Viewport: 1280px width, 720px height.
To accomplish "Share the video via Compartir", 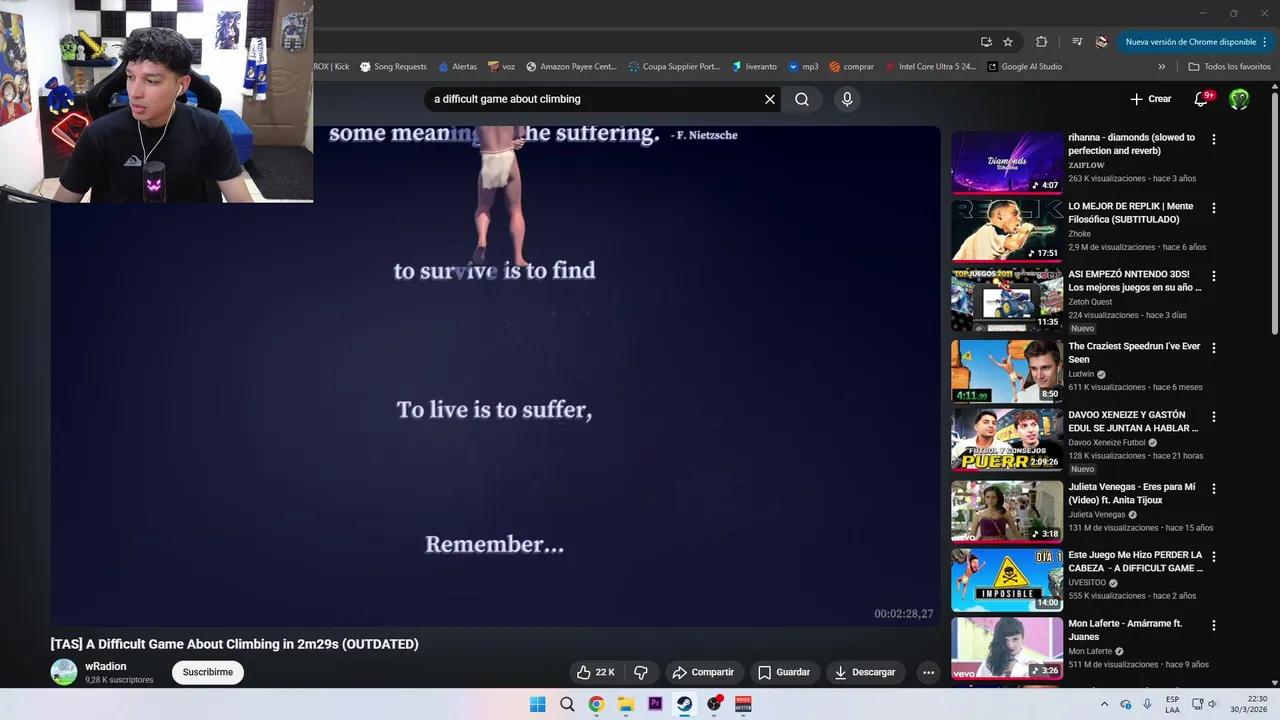I will (x=703, y=672).
